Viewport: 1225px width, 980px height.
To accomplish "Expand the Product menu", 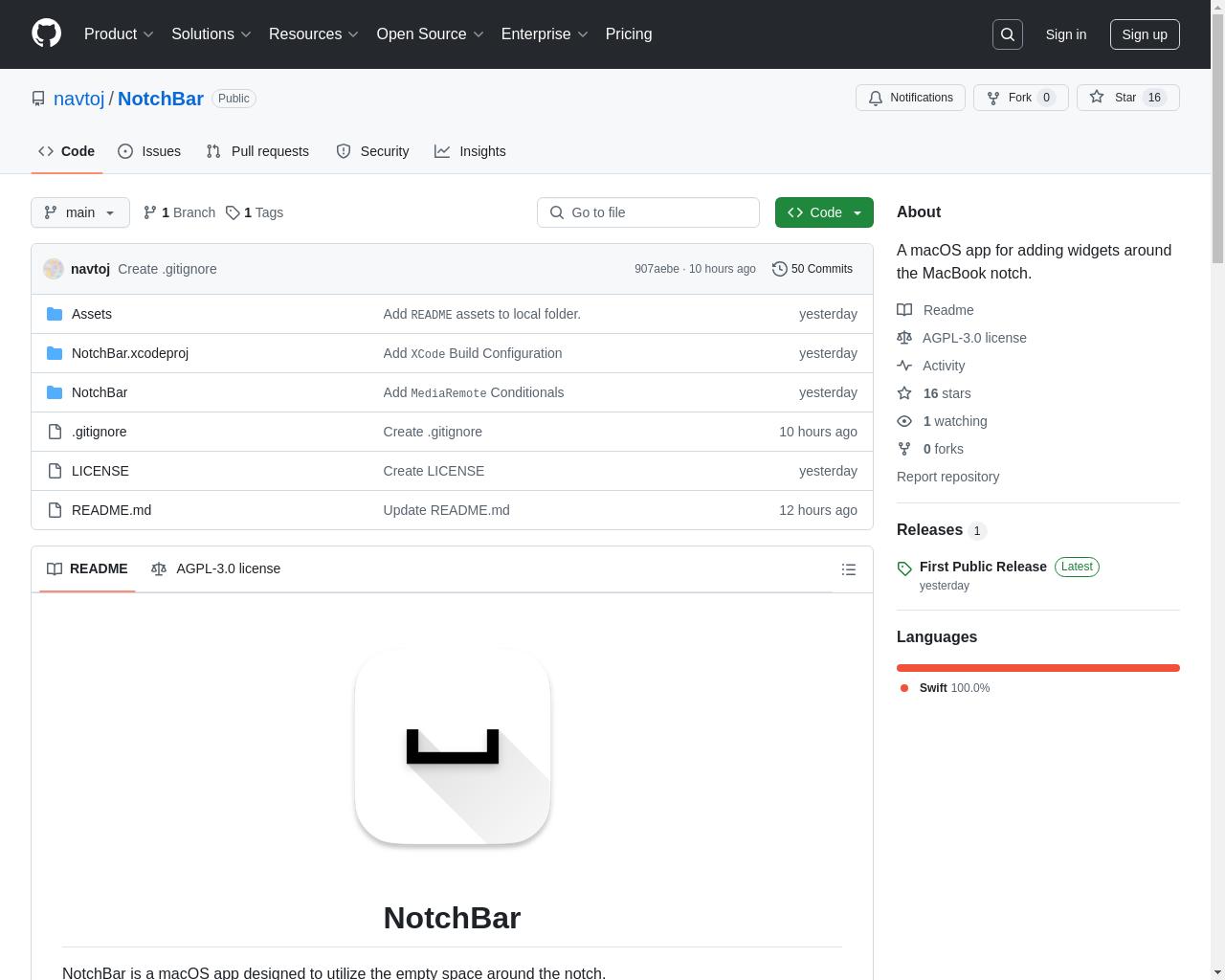I will coord(119,34).
